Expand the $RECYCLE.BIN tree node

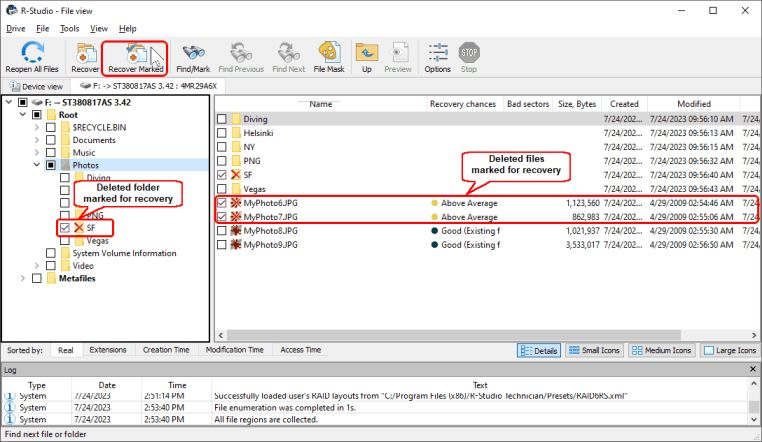tap(37, 127)
